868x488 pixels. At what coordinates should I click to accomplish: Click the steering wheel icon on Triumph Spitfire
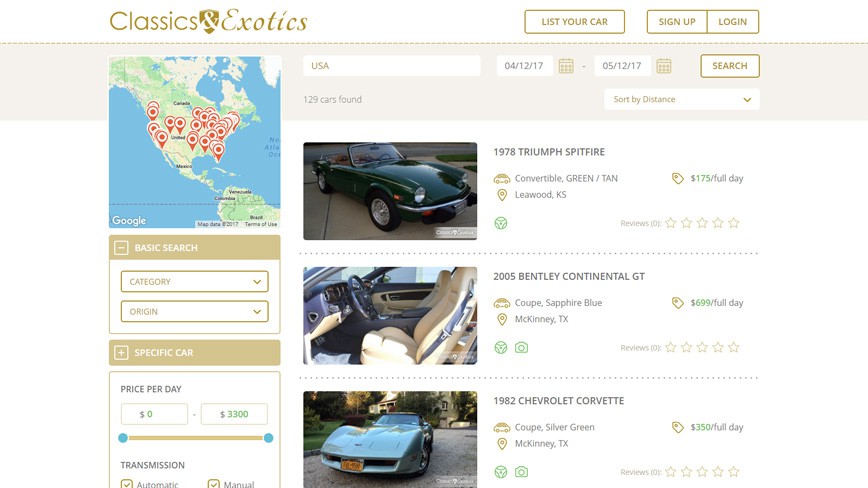click(x=501, y=223)
